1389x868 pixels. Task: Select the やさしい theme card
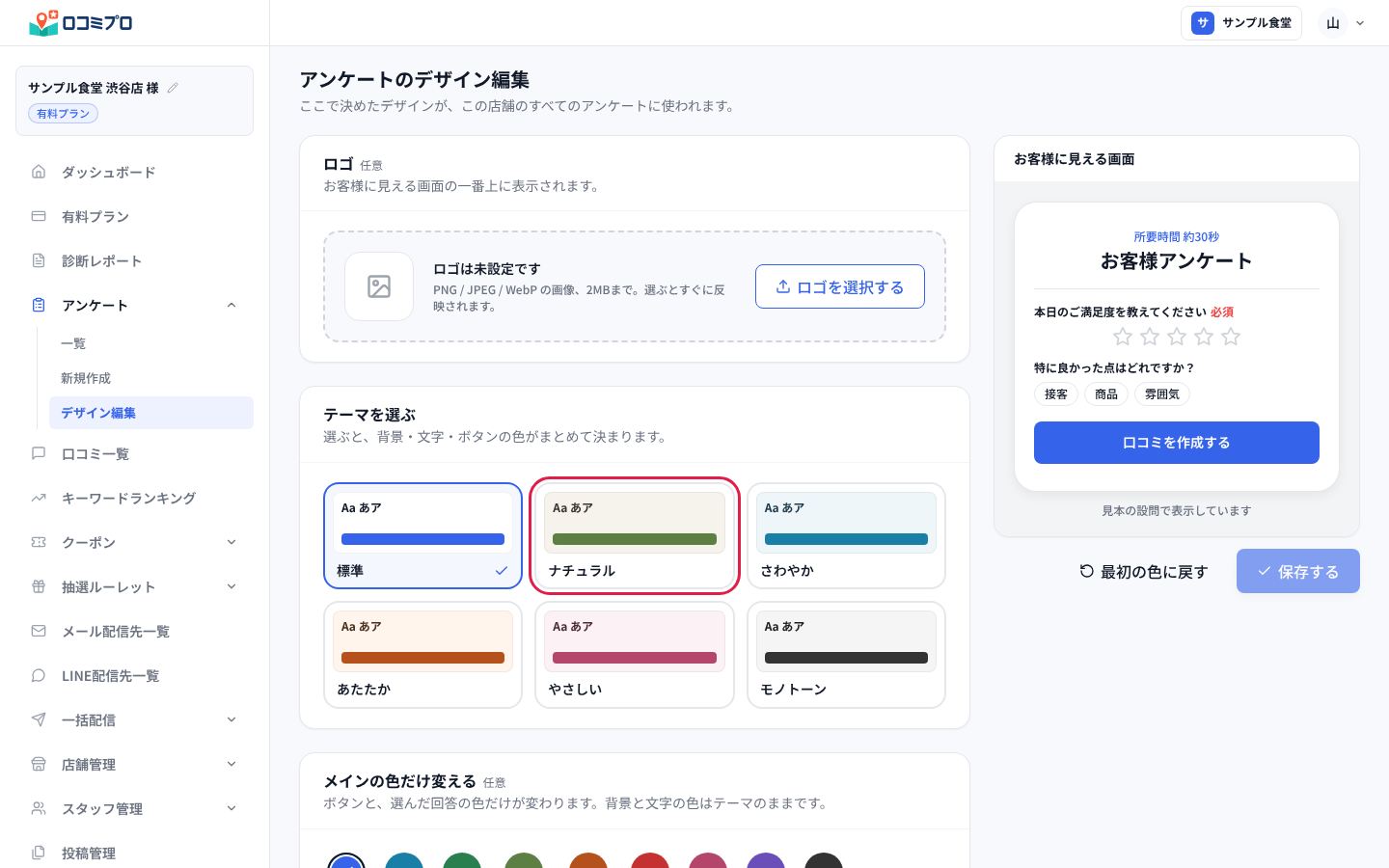tap(635, 655)
